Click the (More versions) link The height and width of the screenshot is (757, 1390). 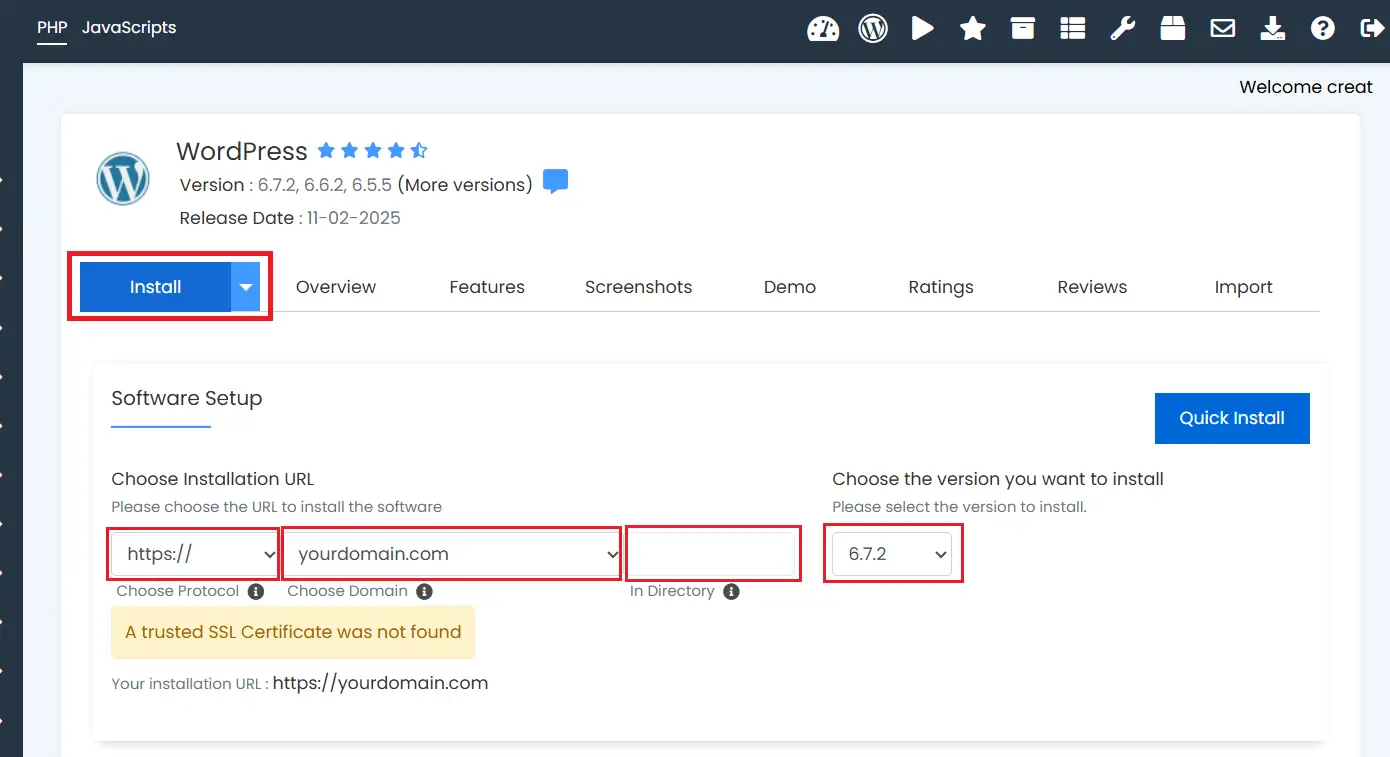(464, 185)
